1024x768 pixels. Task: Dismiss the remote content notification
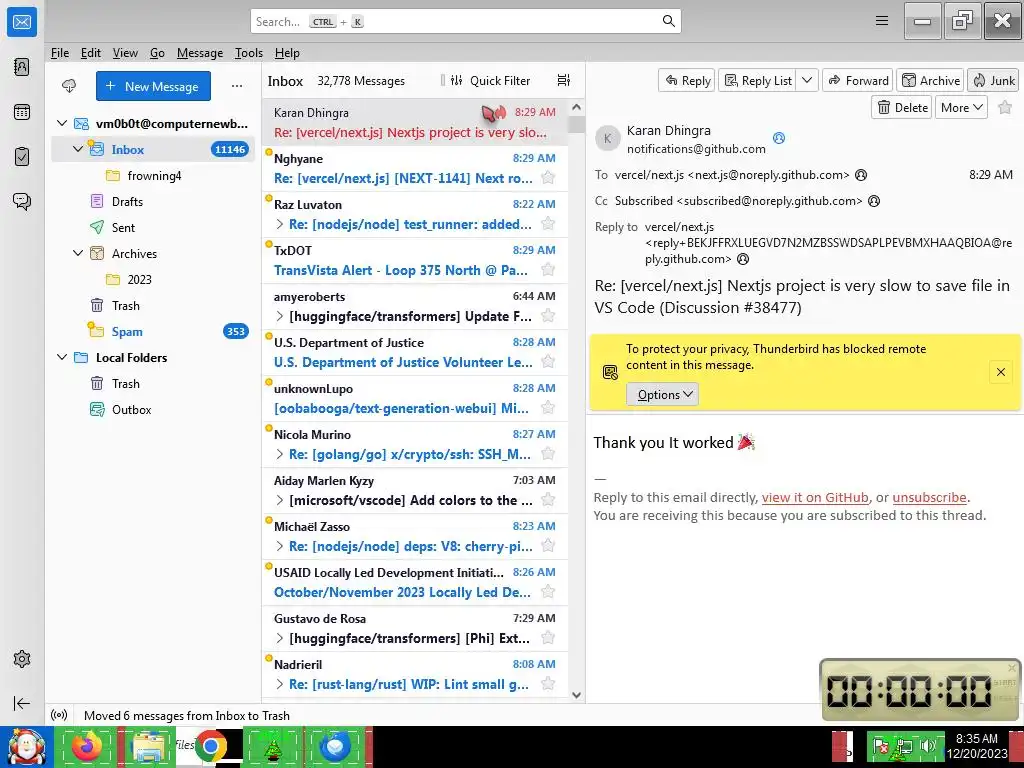(1000, 372)
